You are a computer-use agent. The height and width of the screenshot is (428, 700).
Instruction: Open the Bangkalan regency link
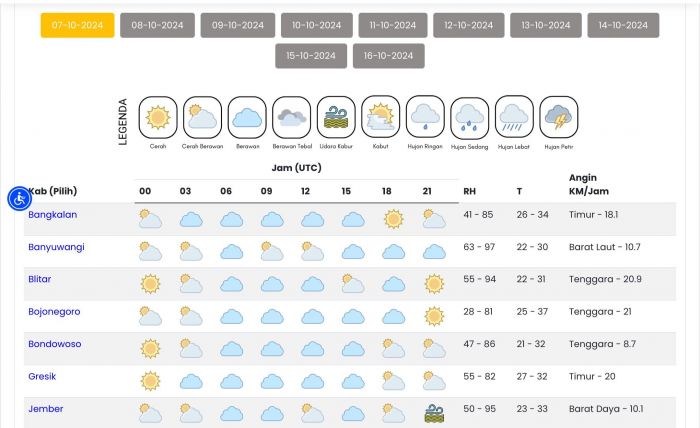pyautogui.click(x=53, y=215)
